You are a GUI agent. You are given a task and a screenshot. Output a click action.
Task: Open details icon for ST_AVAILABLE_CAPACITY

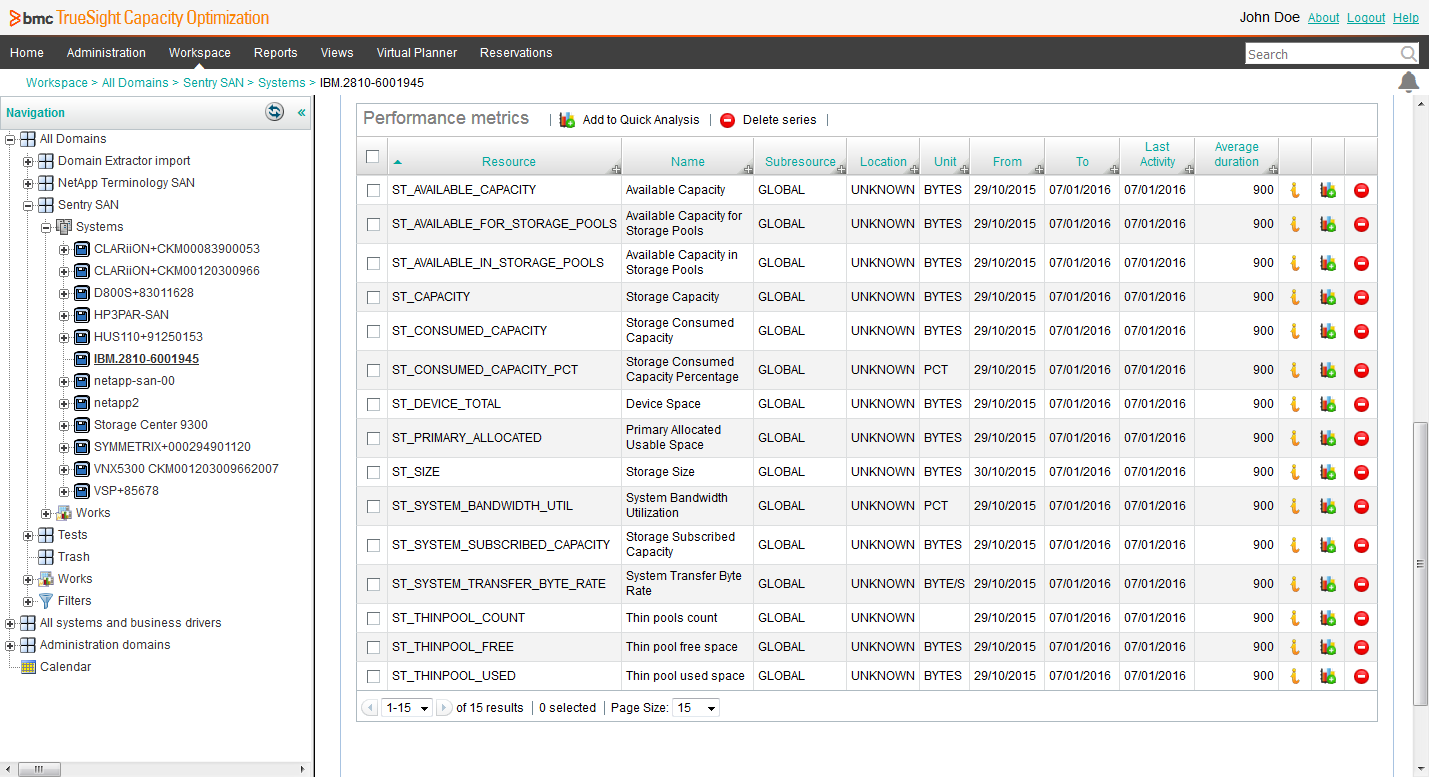(x=1294, y=190)
